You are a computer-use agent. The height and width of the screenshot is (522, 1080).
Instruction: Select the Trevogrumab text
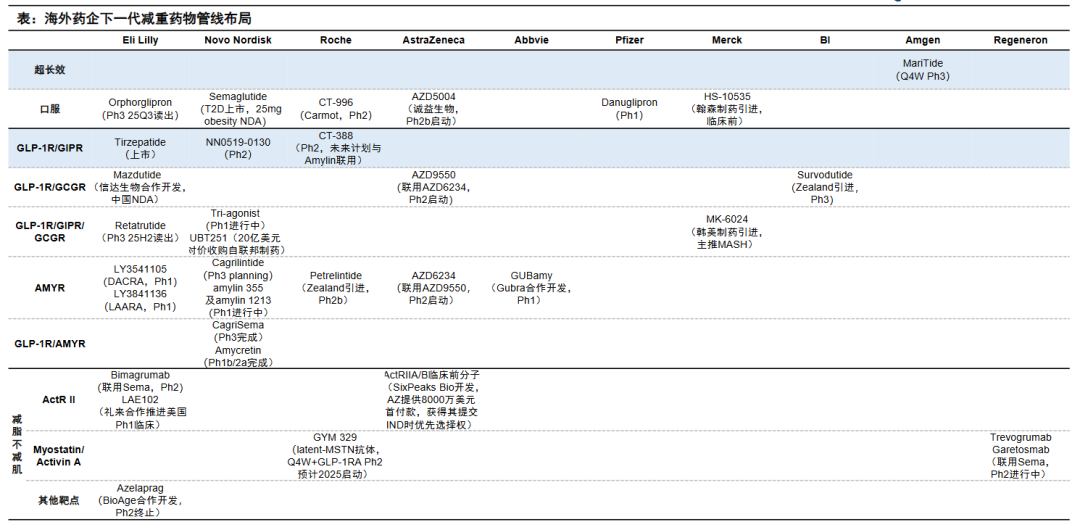click(1020, 437)
